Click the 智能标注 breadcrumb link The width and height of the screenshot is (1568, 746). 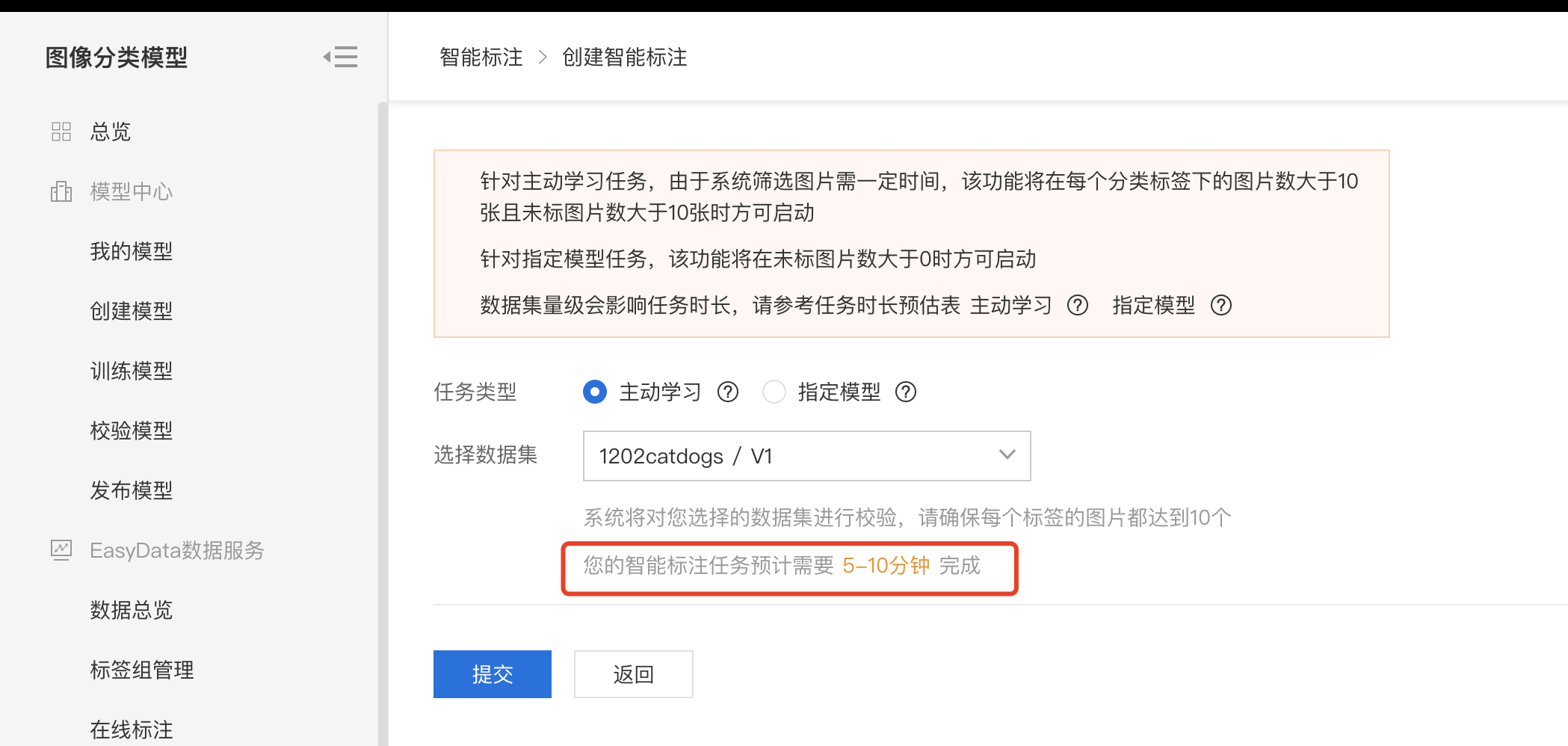[481, 58]
